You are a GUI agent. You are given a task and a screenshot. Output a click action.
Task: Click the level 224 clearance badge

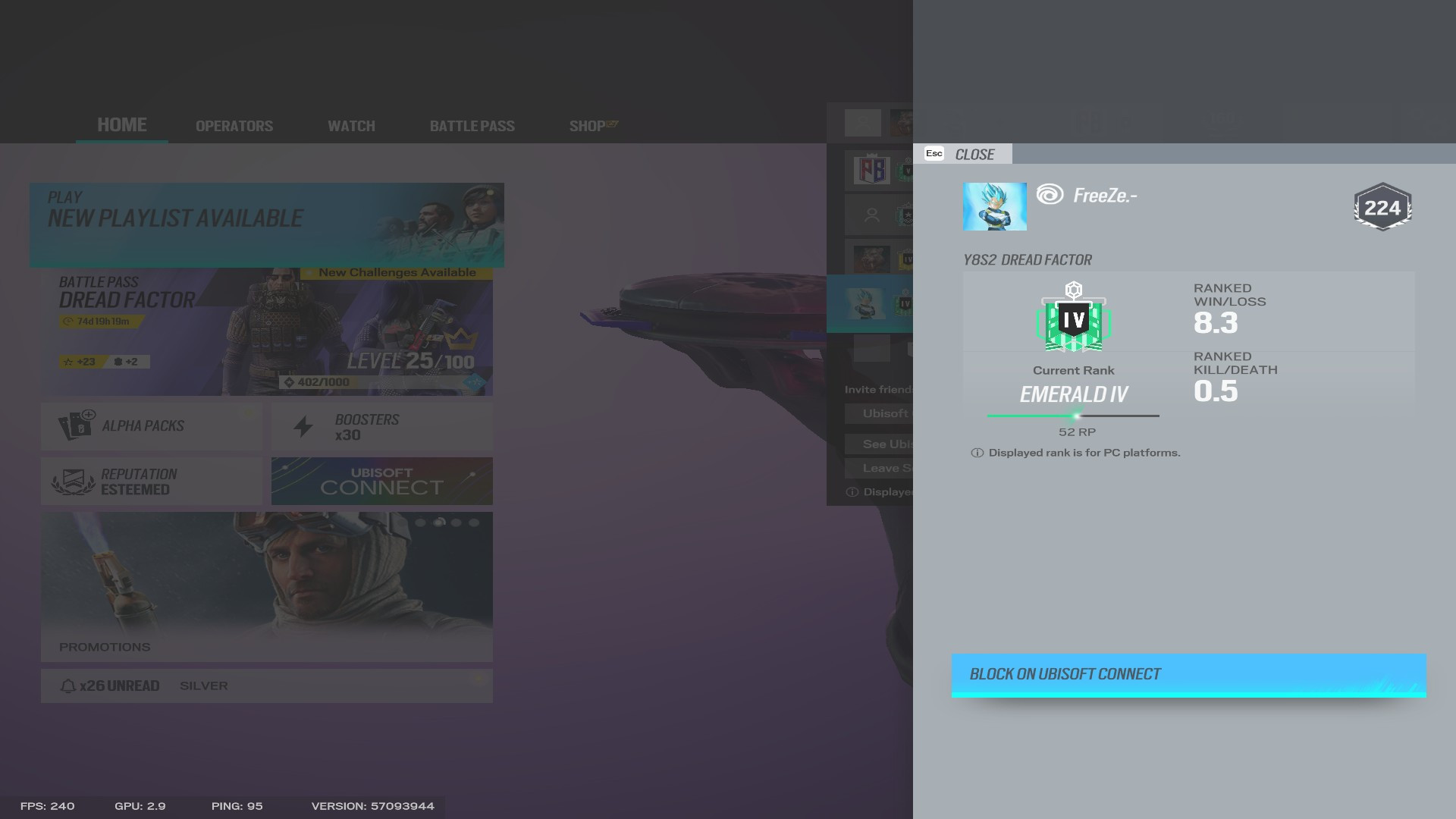click(1382, 207)
